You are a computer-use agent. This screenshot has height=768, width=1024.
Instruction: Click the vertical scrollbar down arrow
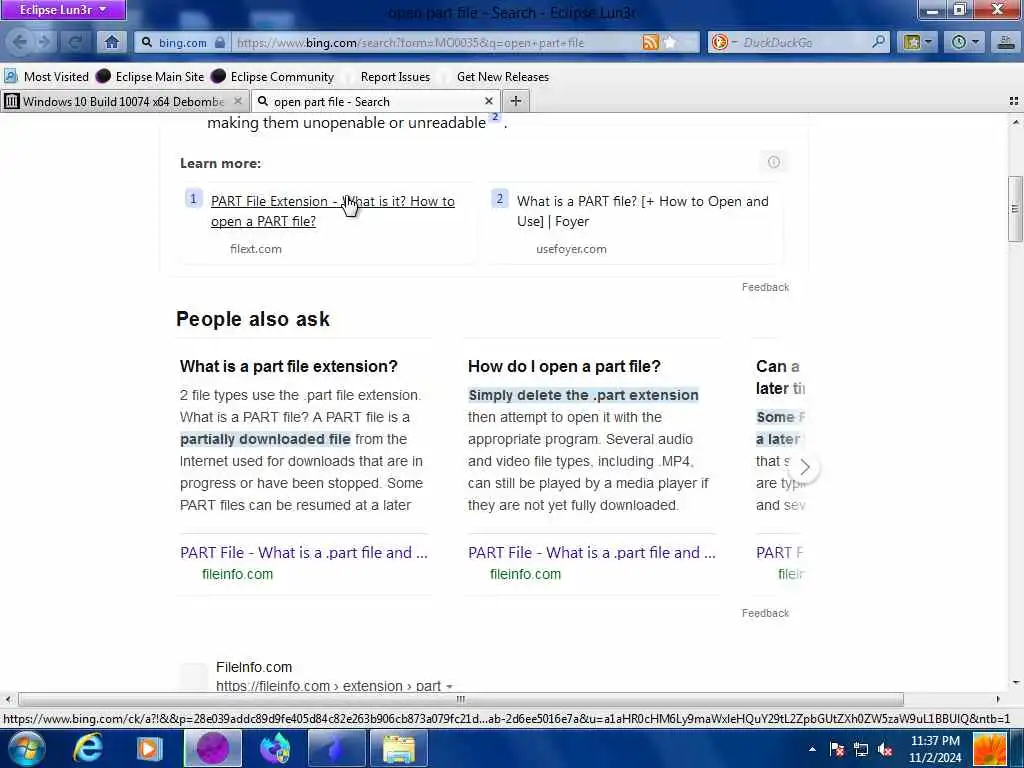point(1015,683)
